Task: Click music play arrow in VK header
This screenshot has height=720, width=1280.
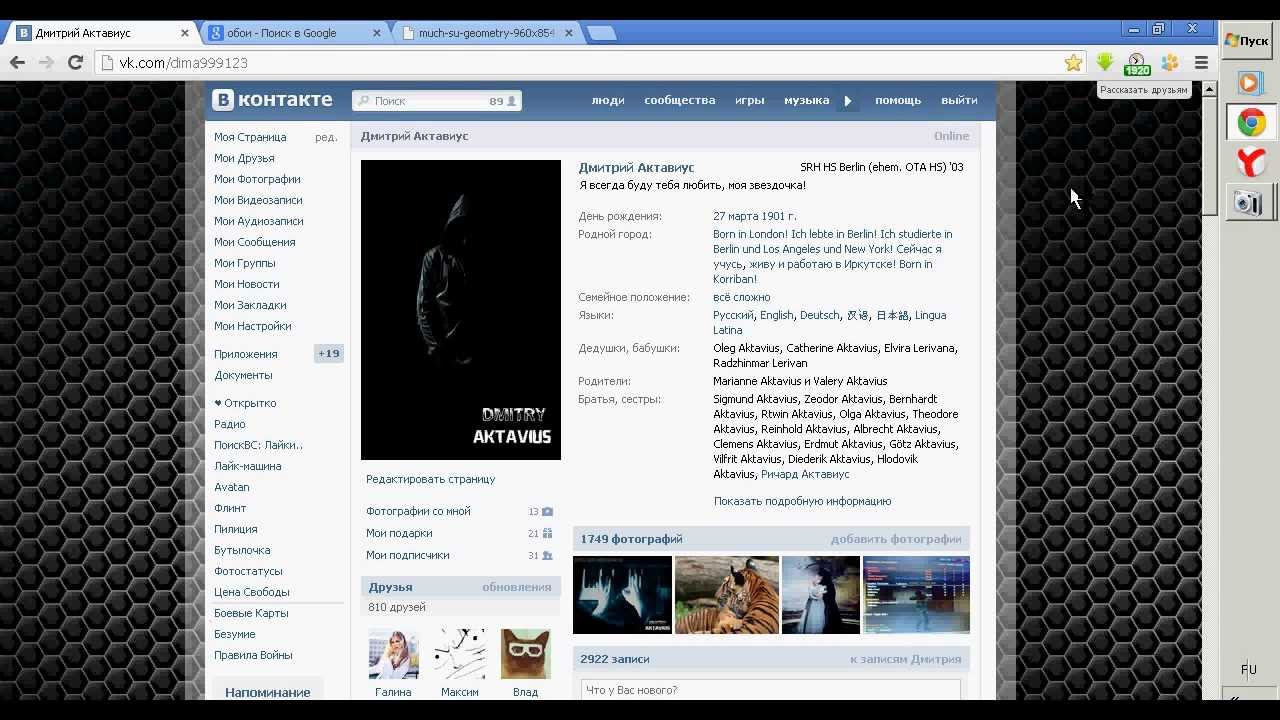Action: point(848,100)
